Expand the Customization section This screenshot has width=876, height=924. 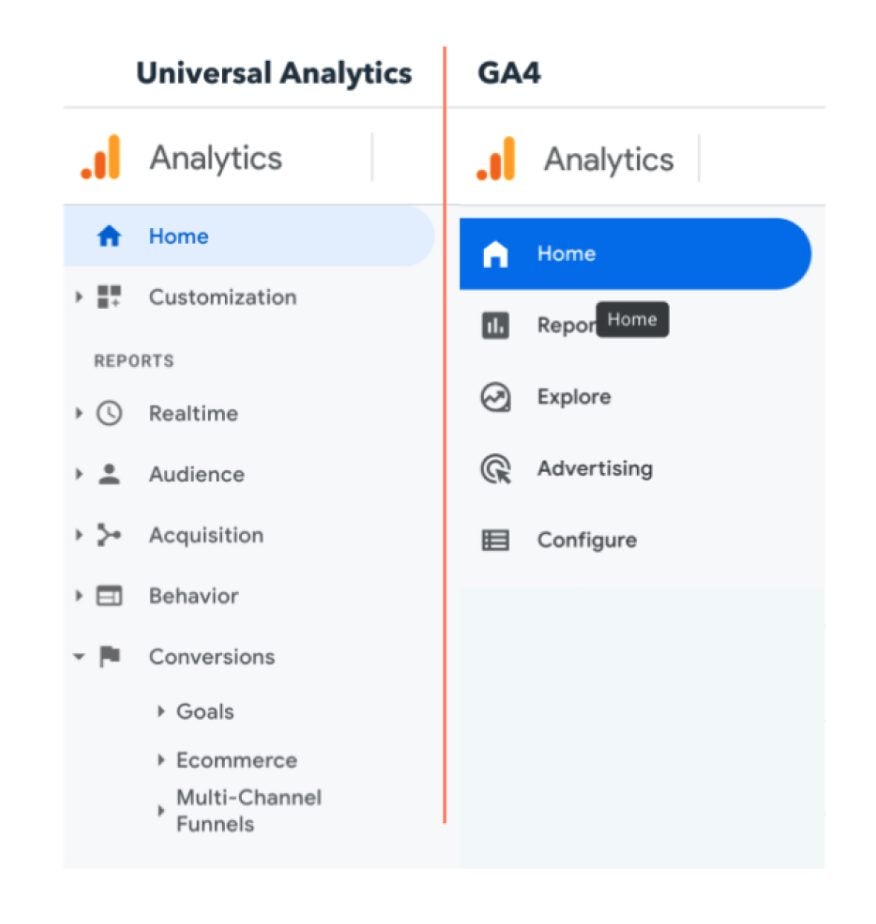click(78, 297)
